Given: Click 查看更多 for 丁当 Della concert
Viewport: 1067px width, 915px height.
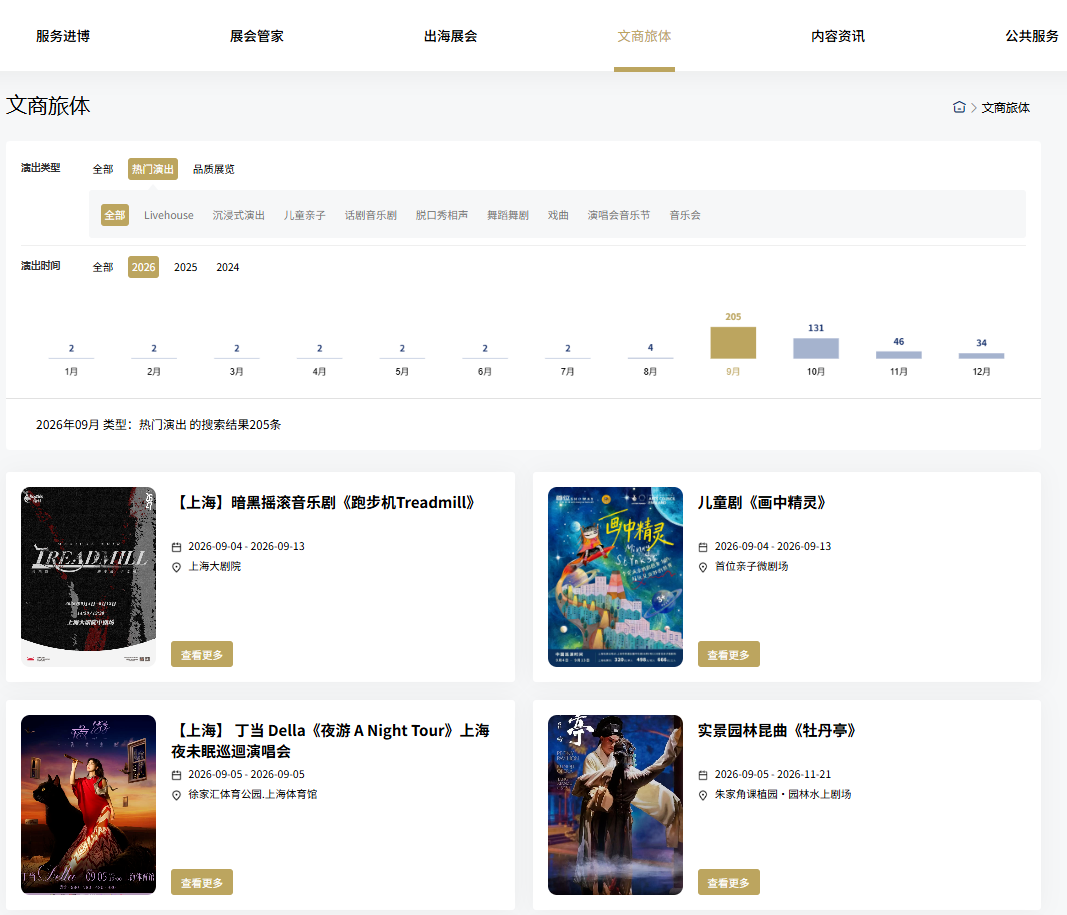Looking at the screenshot, I should pyautogui.click(x=202, y=882).
